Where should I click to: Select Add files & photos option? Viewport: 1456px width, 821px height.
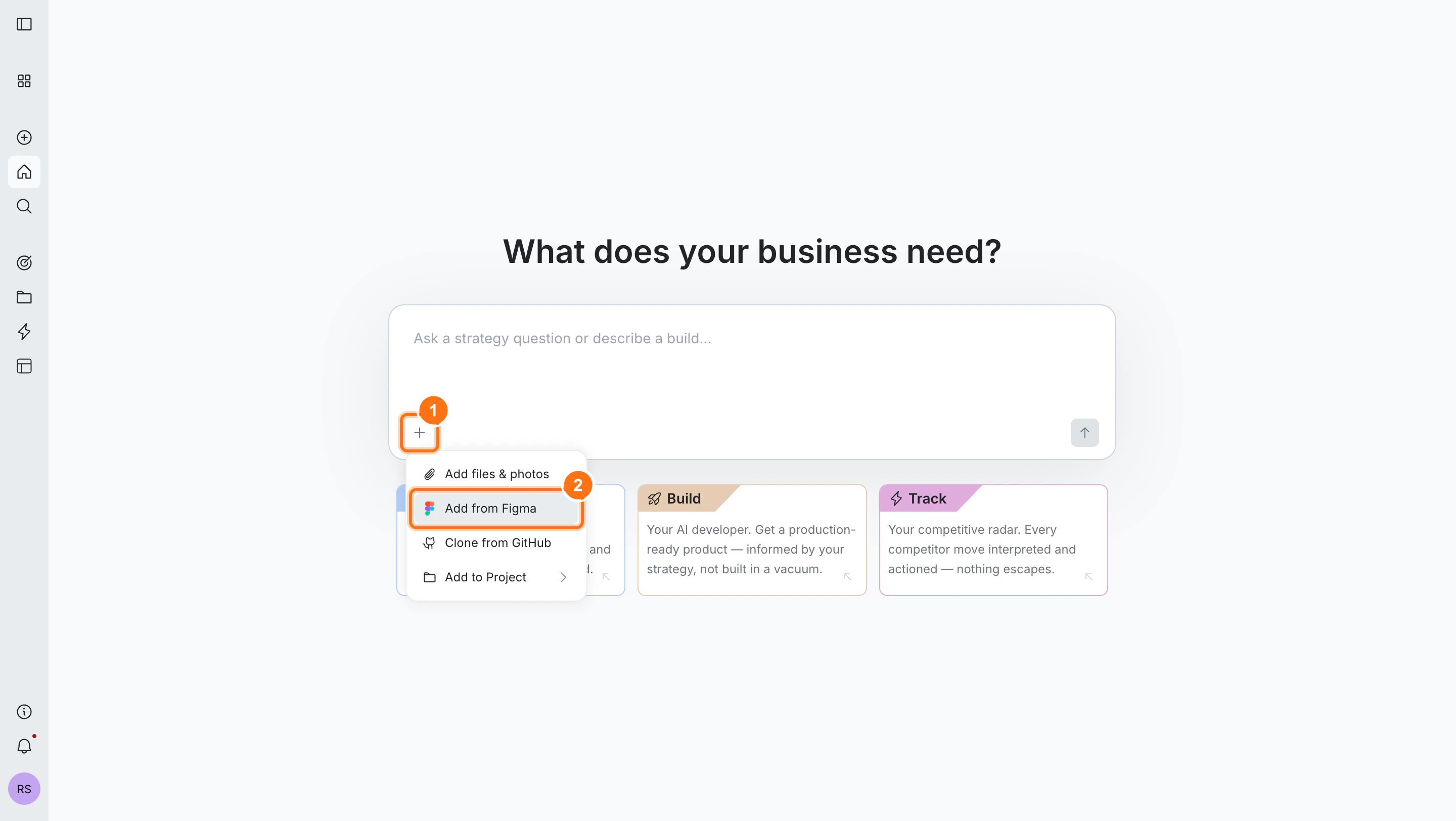click(x=496, y=474)
